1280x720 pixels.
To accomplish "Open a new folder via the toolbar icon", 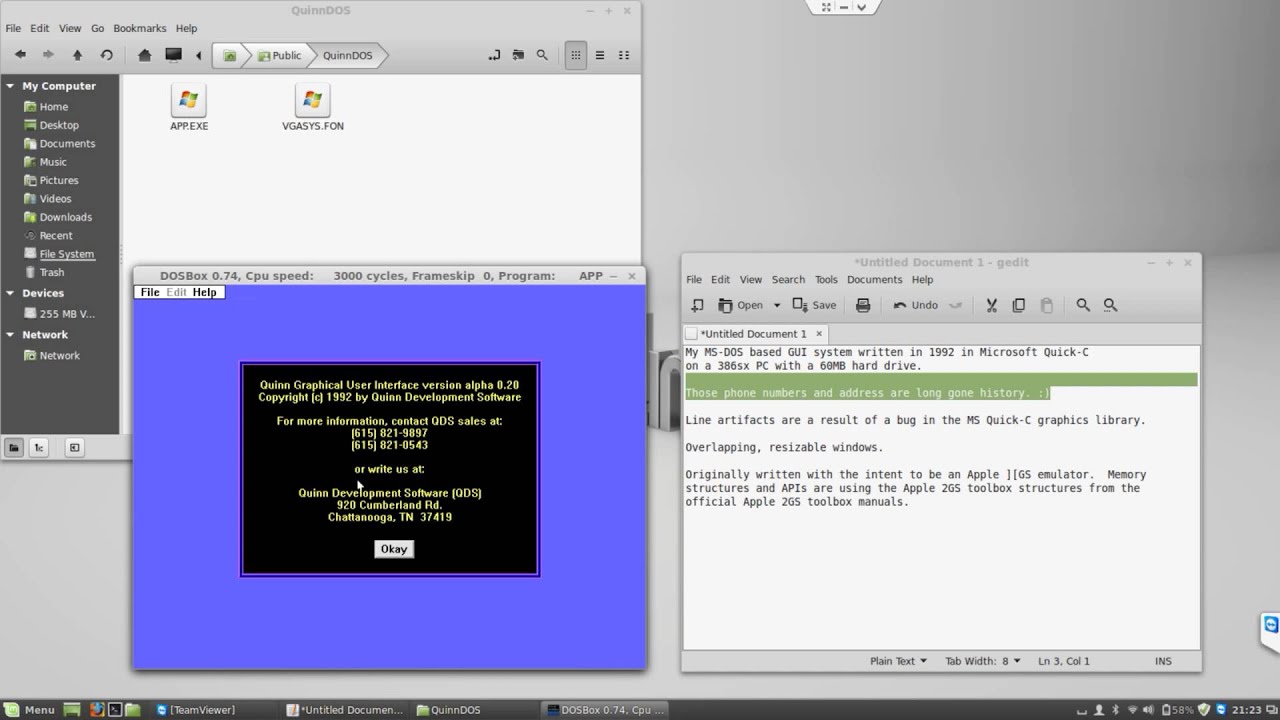I will [x=518, y=55].
